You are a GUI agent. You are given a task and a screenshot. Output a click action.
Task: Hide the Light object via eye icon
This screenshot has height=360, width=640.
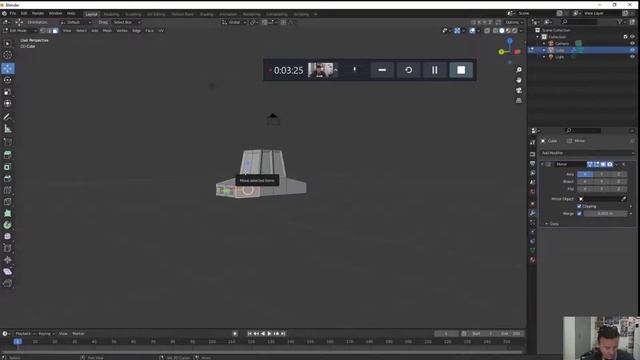tap(632, 57)
